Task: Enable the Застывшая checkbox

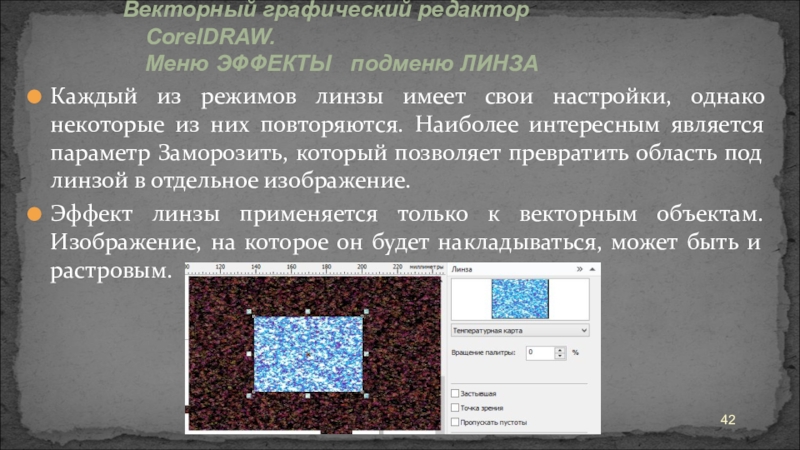Action: click(x=455, y=393)
